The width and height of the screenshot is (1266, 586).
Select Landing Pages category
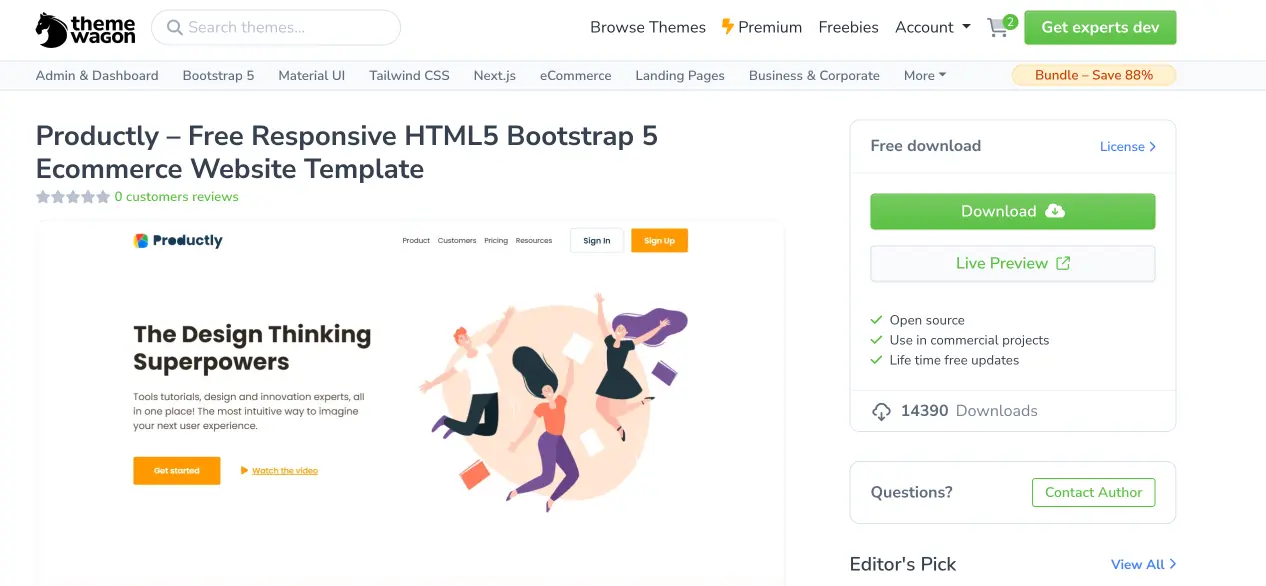tap(680, 75)
